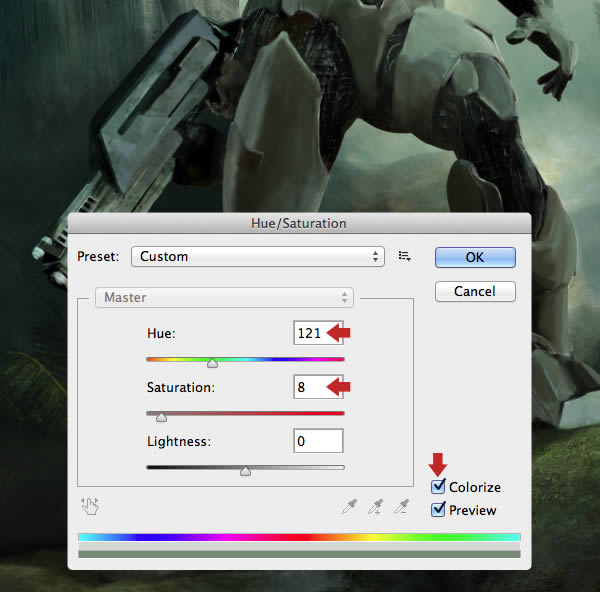Click the Preset: label
600x592 pixels.
tap(98, 256)
